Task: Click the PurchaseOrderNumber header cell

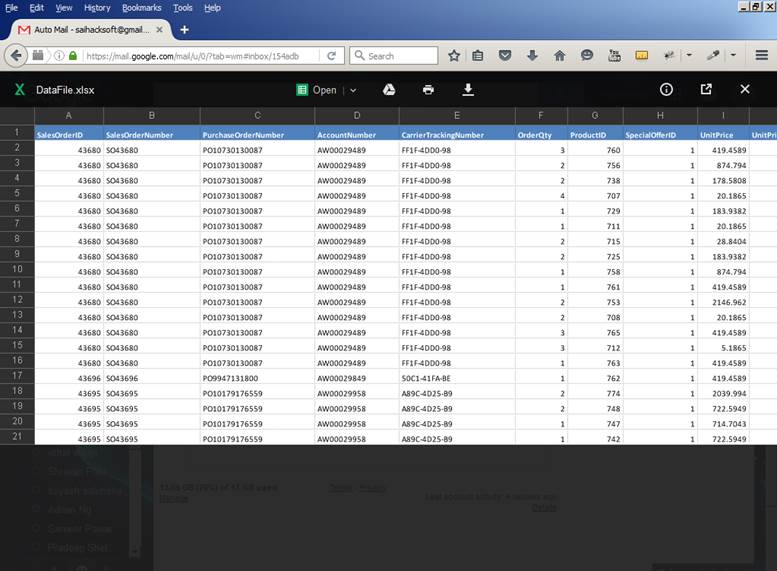Action: pyautogui.click(x=257, y=135)
